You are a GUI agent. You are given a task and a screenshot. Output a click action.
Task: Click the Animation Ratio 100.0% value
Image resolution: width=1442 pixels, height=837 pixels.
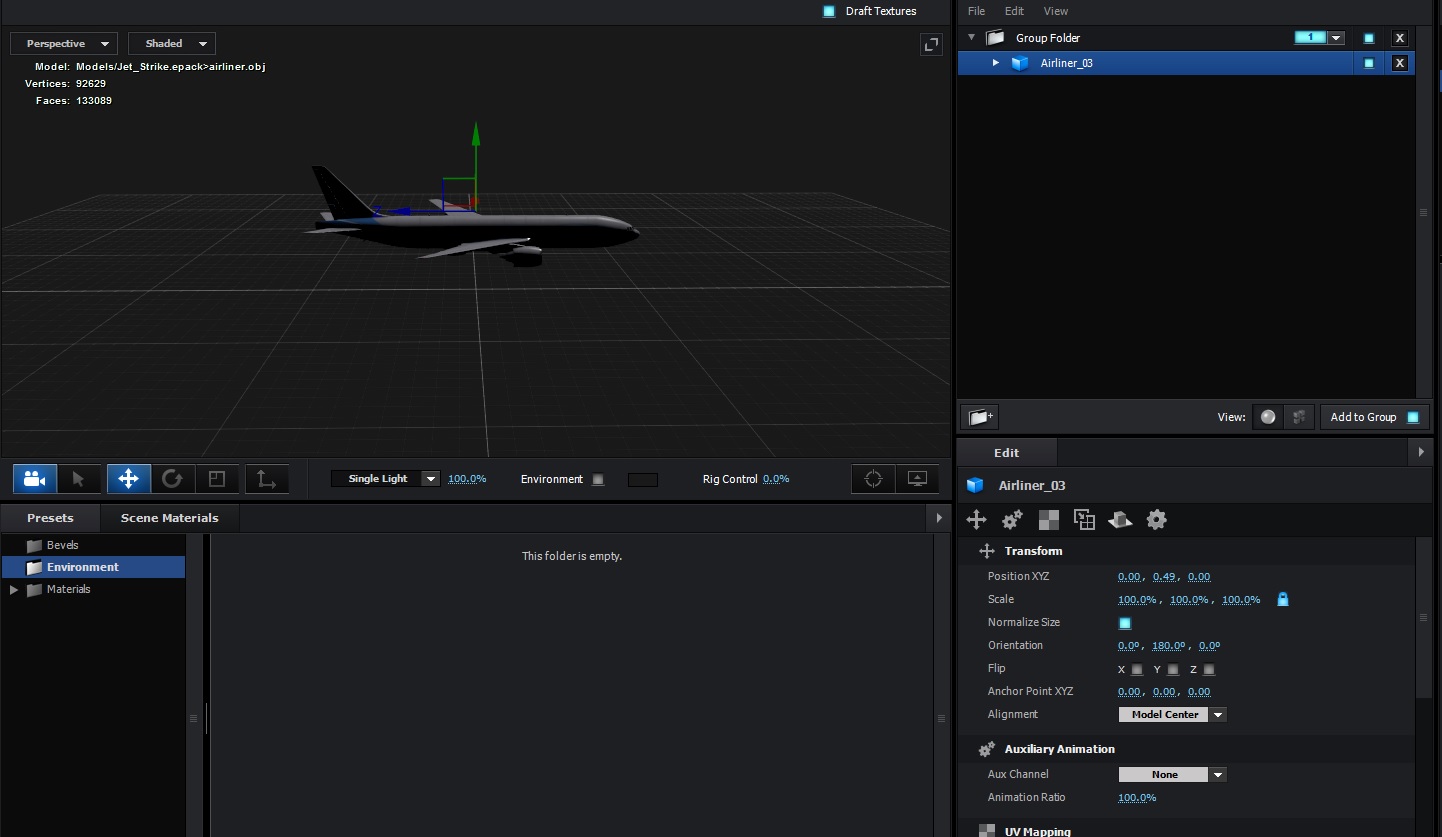[x=1137, y=798]
